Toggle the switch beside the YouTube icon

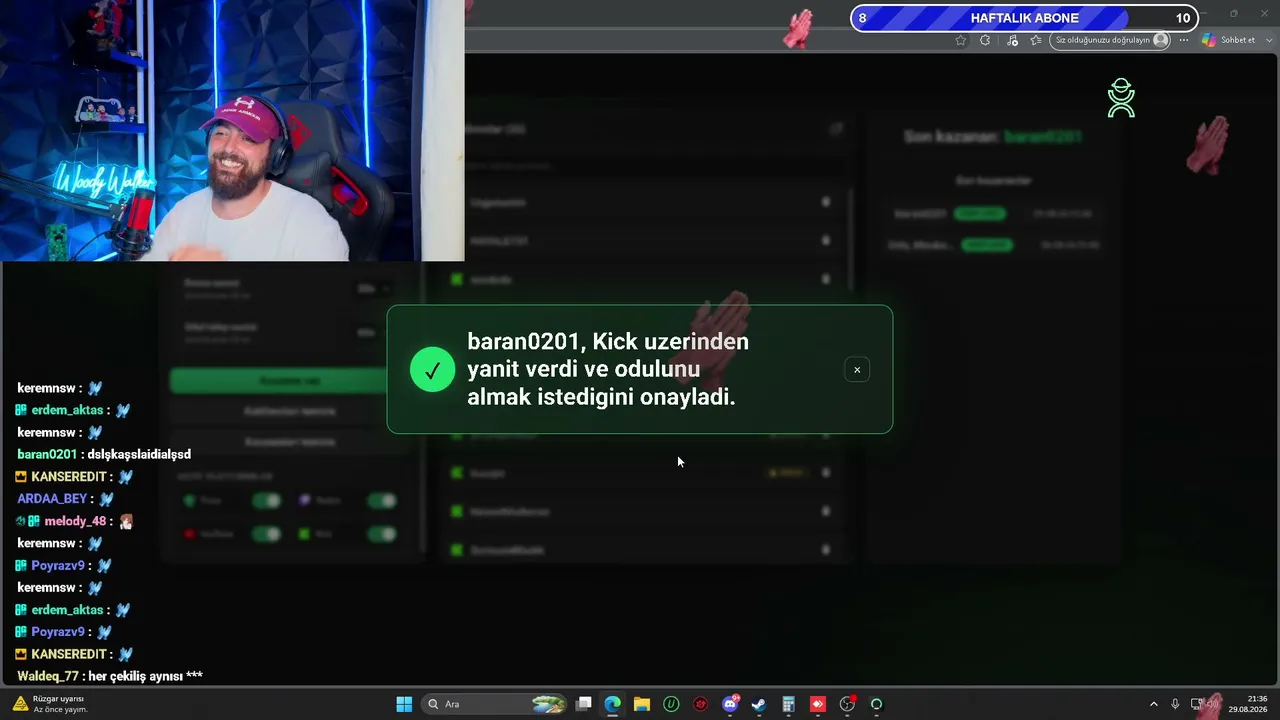point(266,534)
